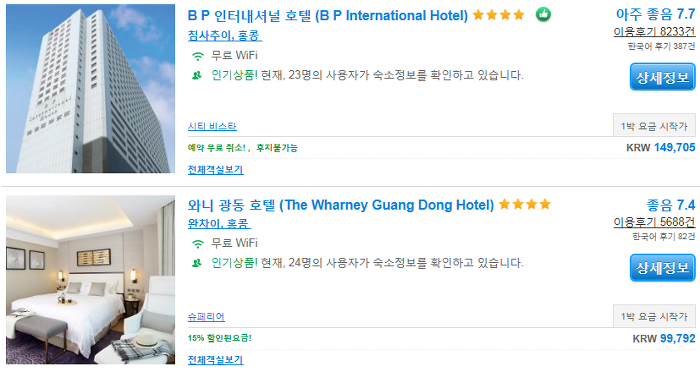
Task: Open the BP International Hotel title link
Action: [x=328, y=16]
